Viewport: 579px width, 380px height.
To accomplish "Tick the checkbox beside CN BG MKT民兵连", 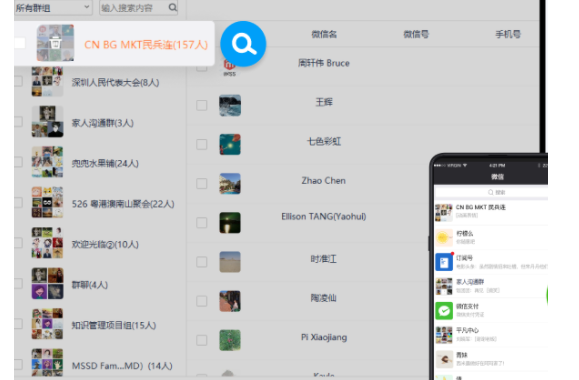I will point(20,44).
